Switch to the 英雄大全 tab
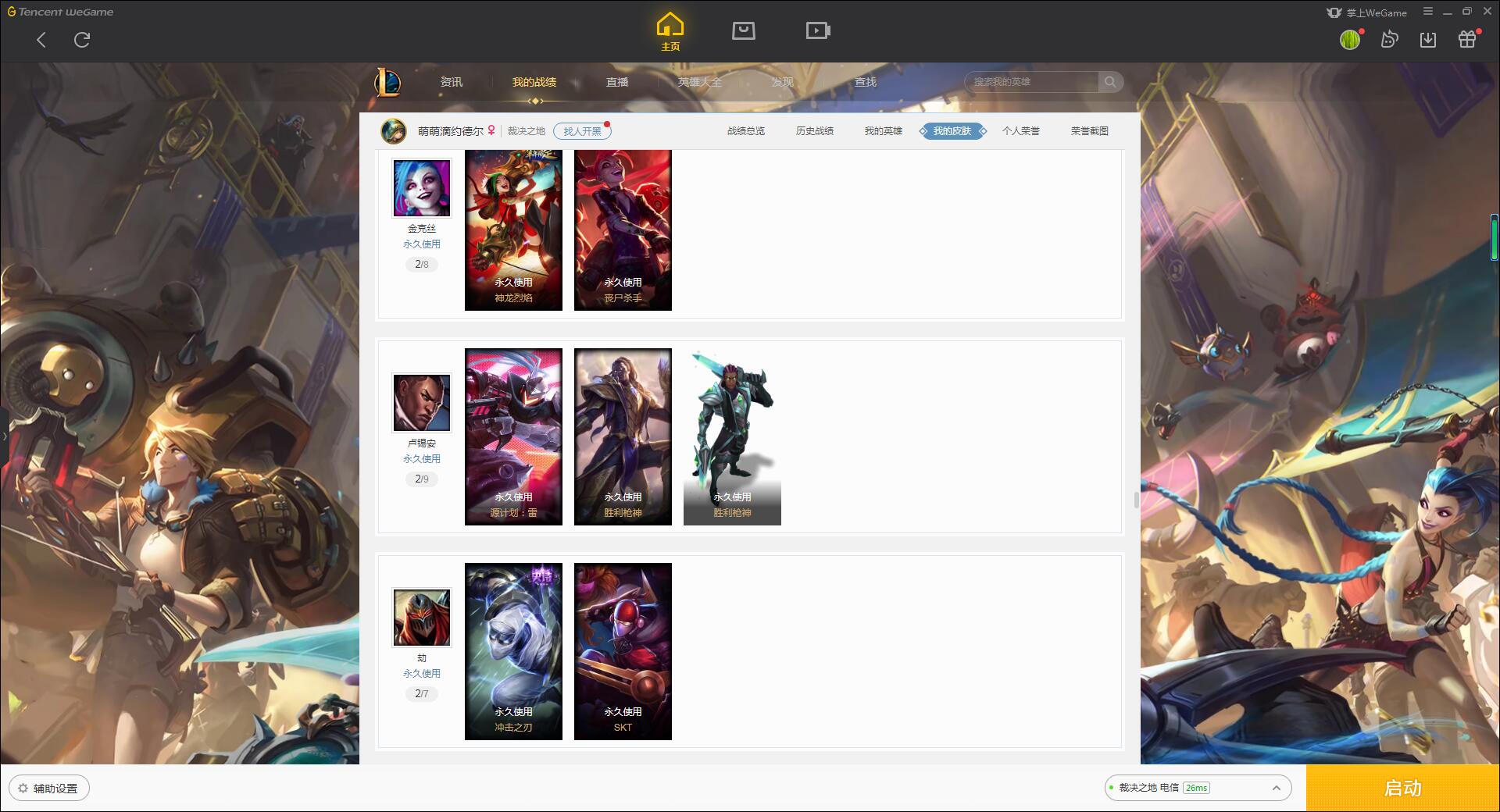 click(x=700, y=82)
